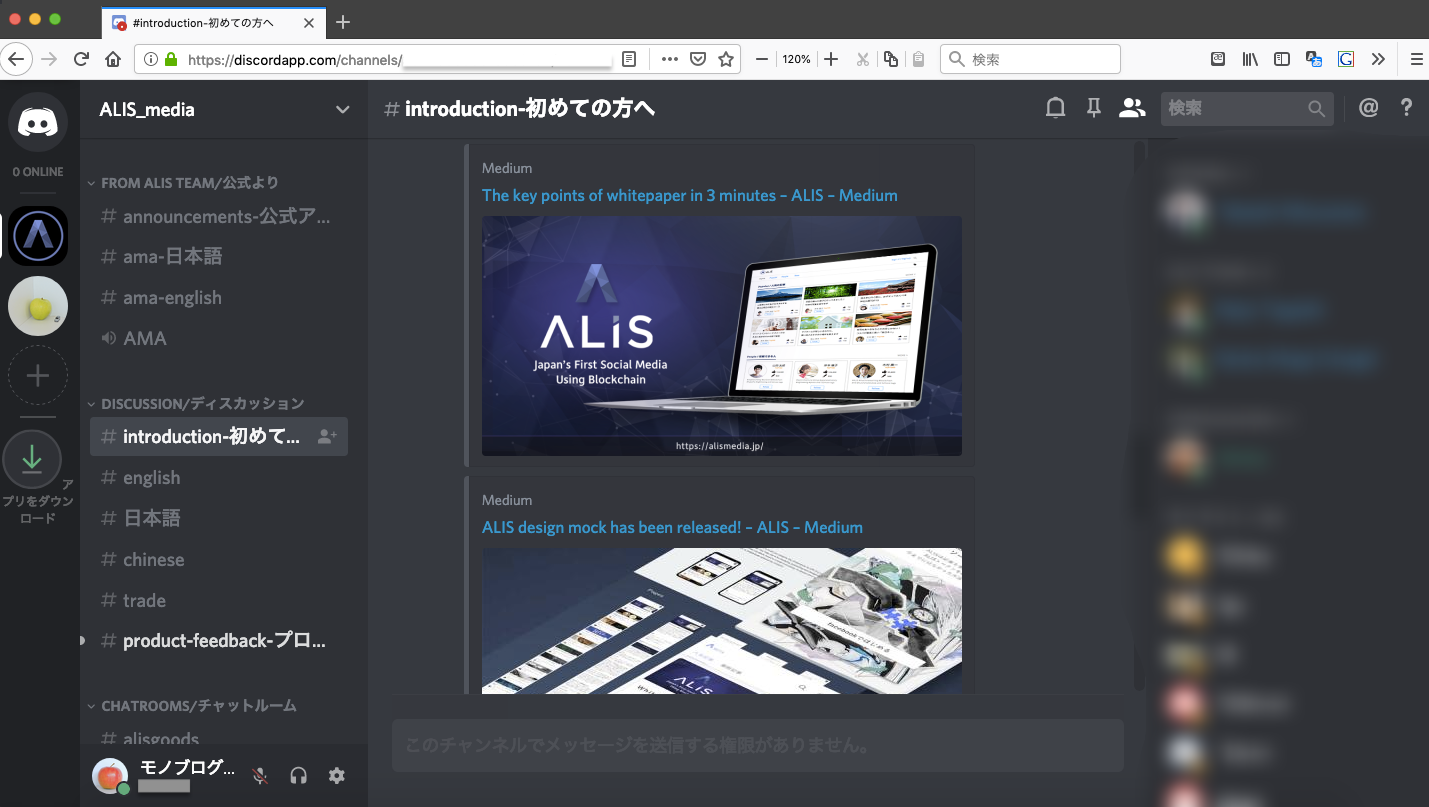This screenshot has height=807, width=1429.
Task: Open Discord home via logo icon
Action: 38,123
